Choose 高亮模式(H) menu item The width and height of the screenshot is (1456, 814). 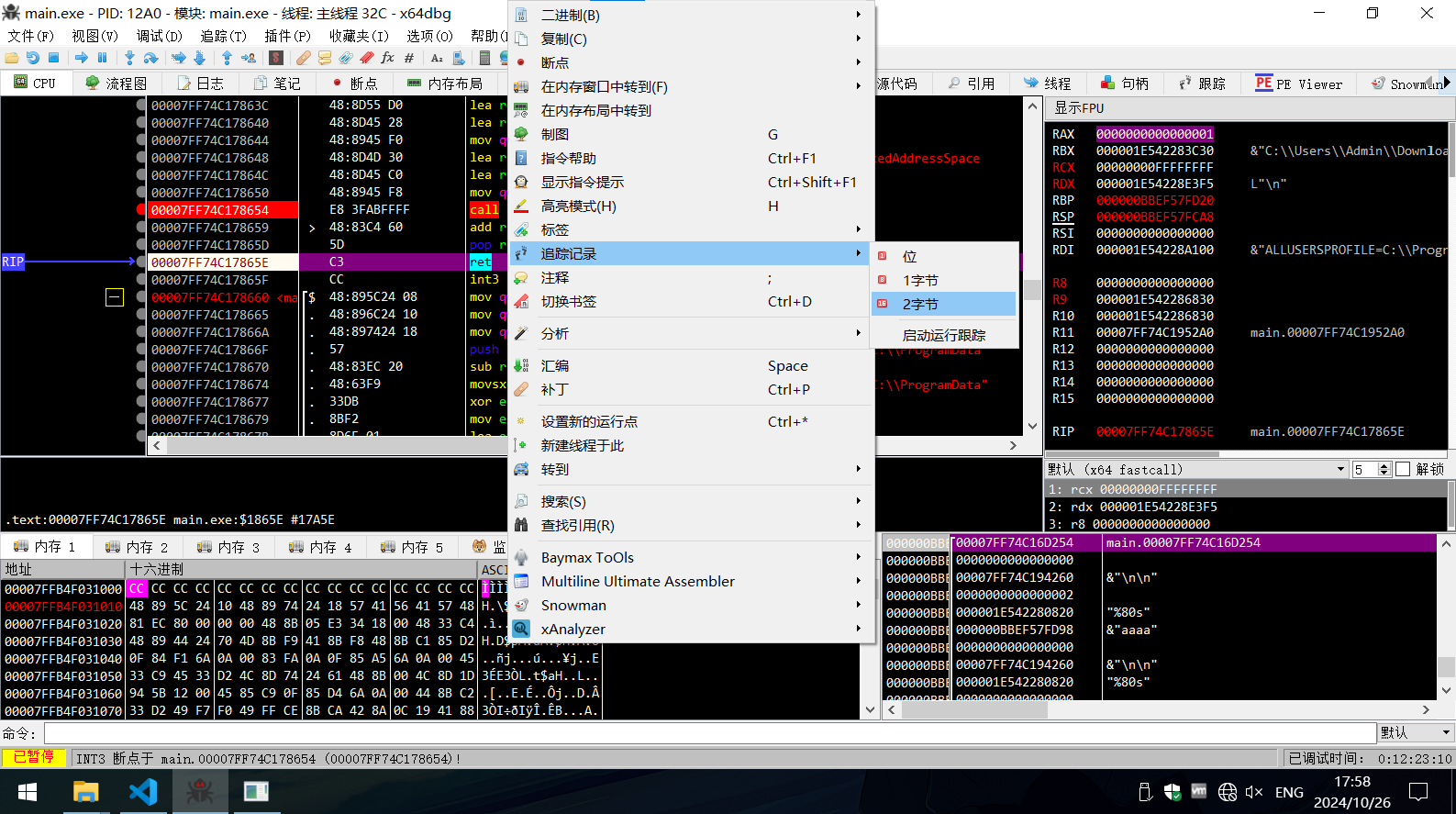(x=690, y=206)
